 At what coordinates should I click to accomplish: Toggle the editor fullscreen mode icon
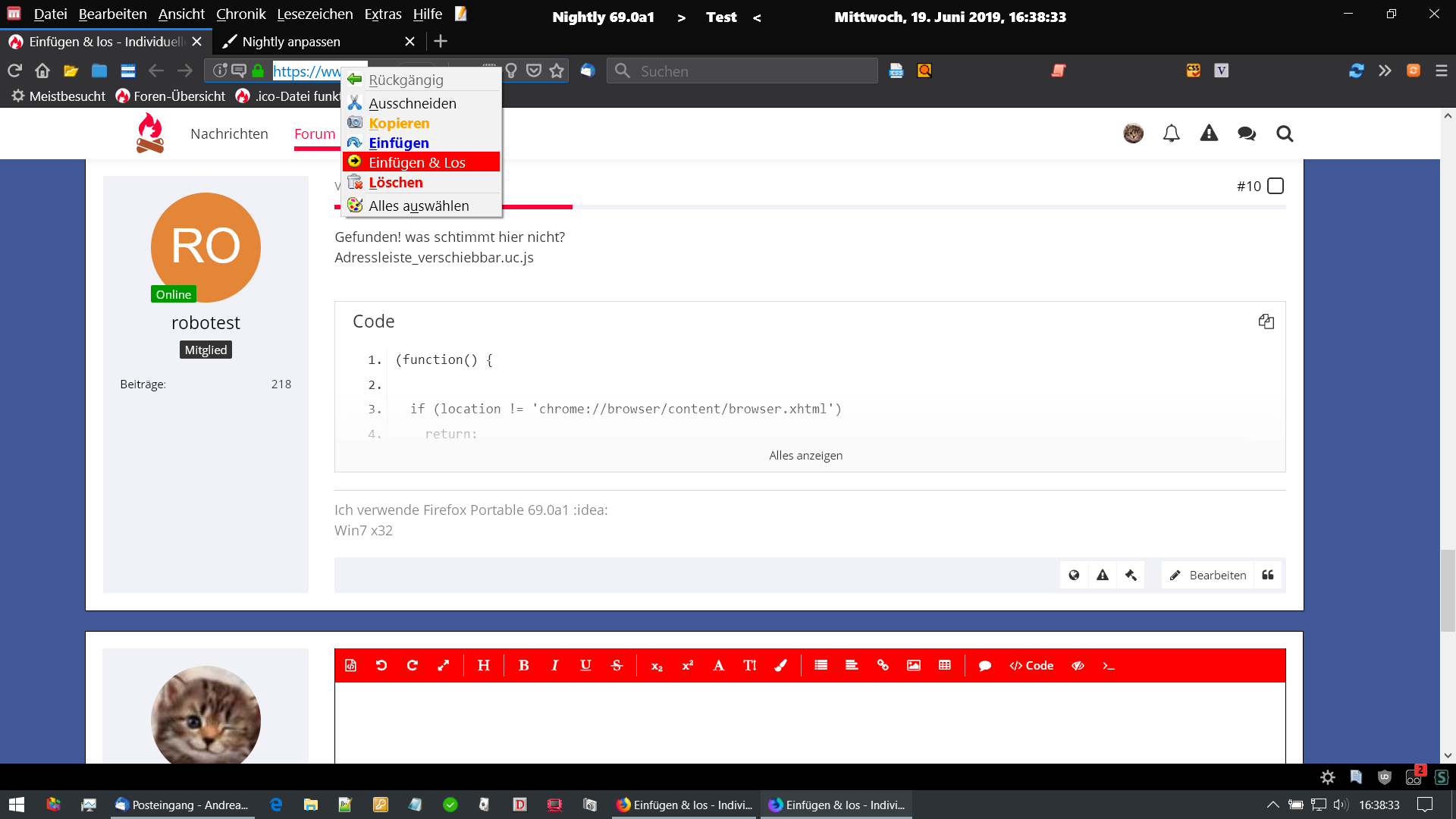coord(444,665)
